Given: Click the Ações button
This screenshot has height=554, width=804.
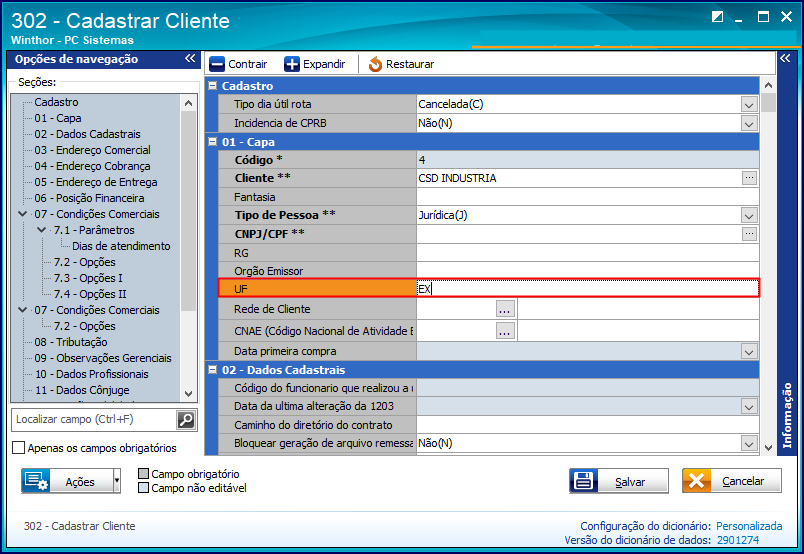Looking at the screenshot, I should [x=67, y=481].
